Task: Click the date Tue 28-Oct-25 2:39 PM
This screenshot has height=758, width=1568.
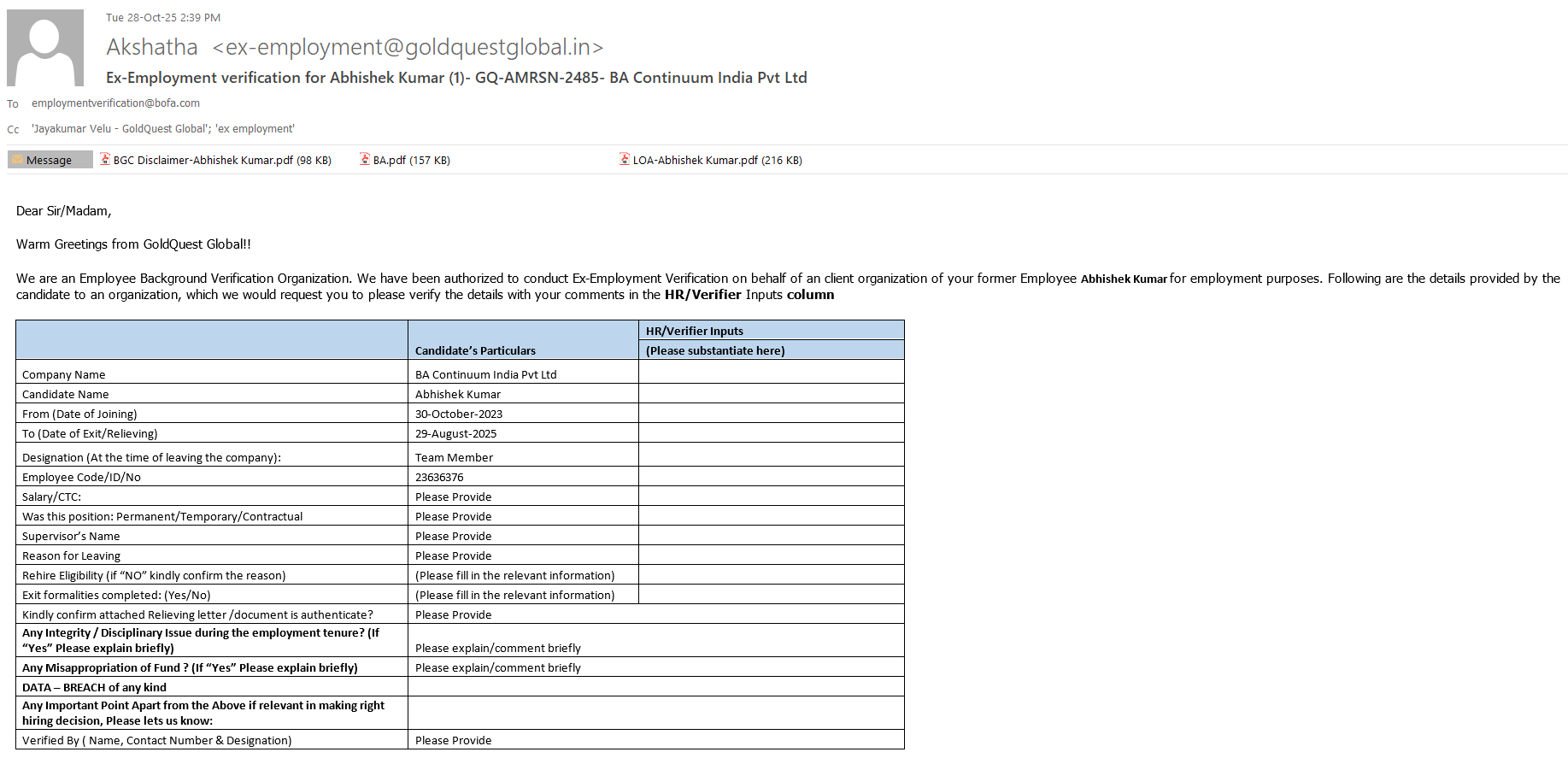Action: click(163, 17)
